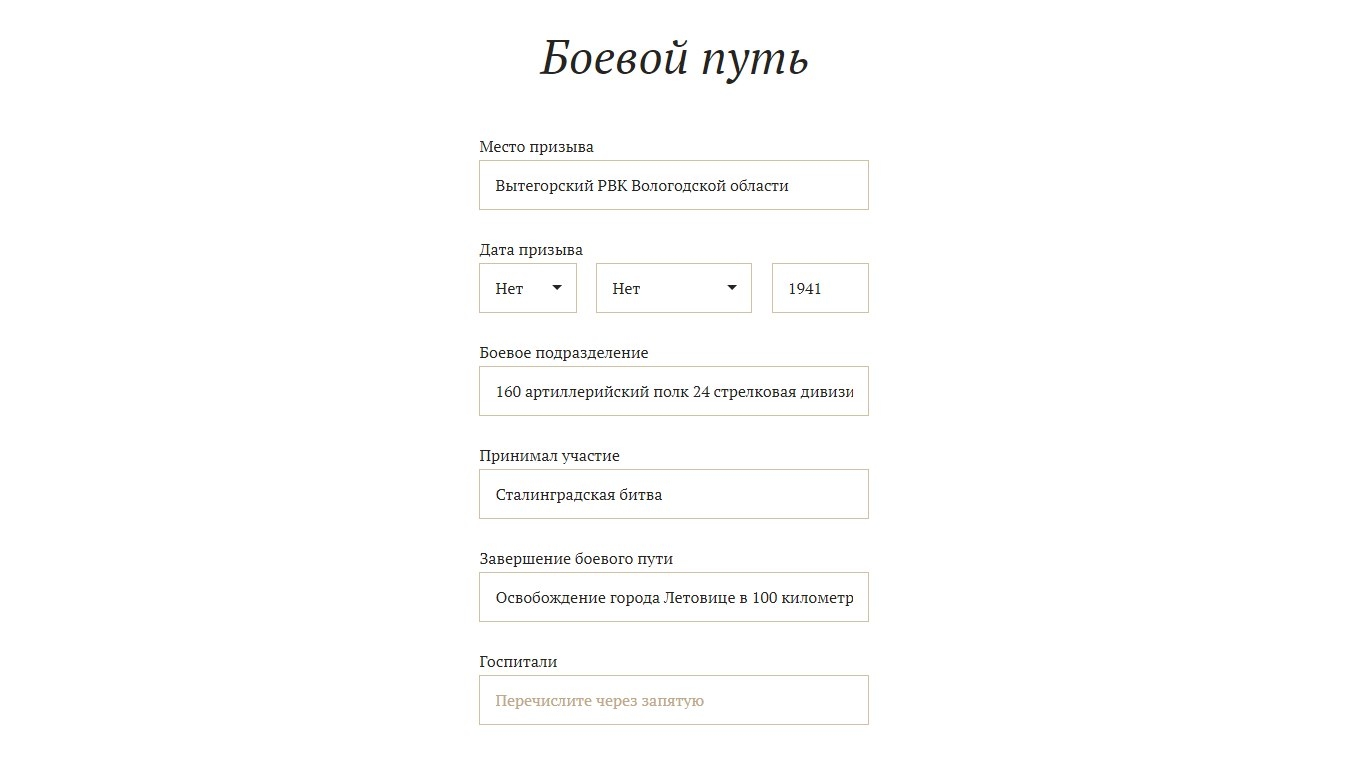Click the 'Принимал участие' label
Screen dimensions: 1347x768
coord(549,456)
